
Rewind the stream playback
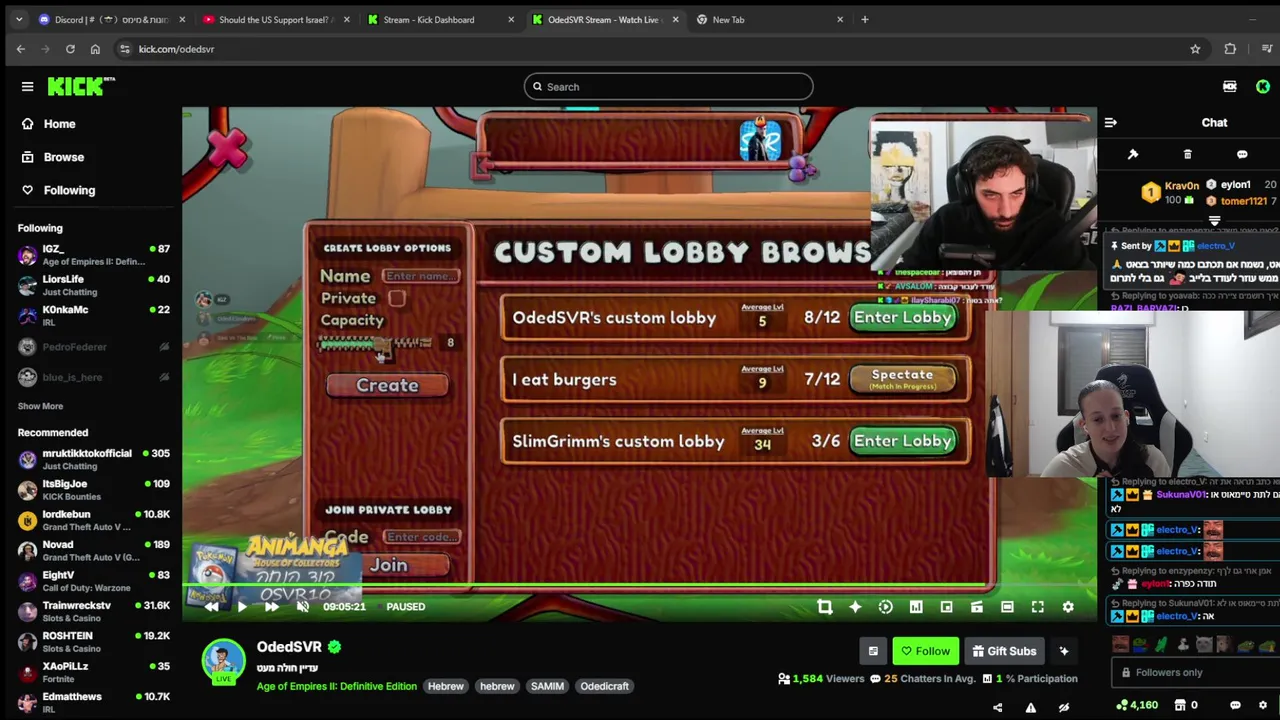[211, 606]
